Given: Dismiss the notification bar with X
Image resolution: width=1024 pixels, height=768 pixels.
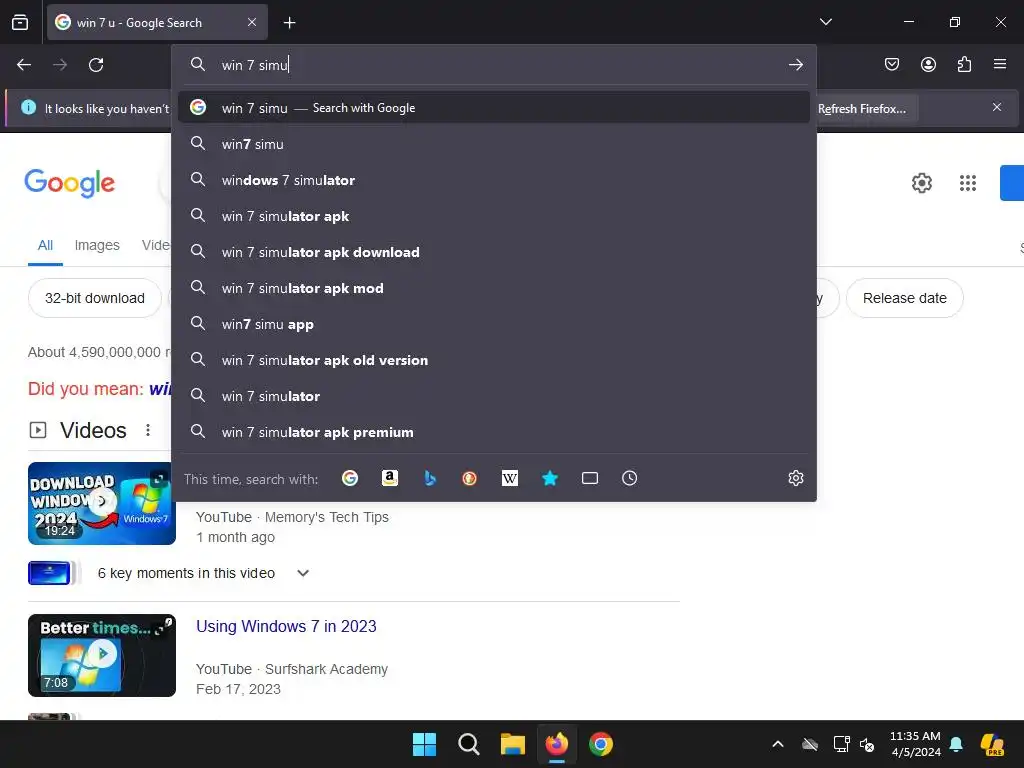Looking at the screenshot, I should coord(997,107).
